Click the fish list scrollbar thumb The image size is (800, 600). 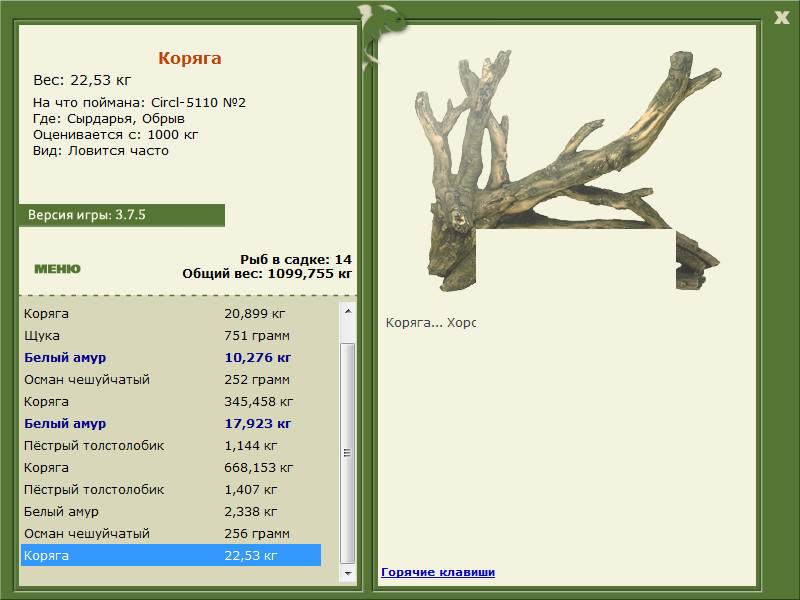[x=348, y=453]
